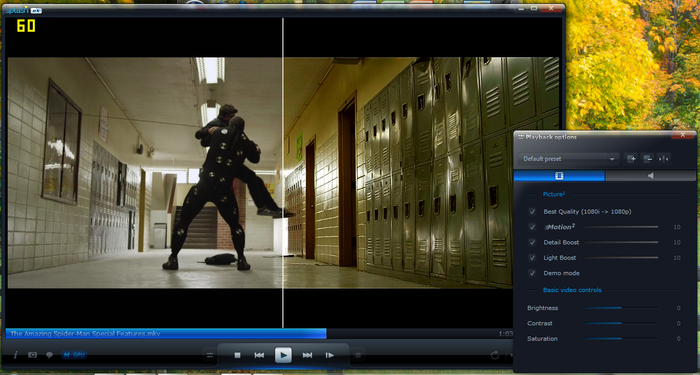700x375 pixels.
Task: Open the Default preset dropdown
Action: coord(569,158)
